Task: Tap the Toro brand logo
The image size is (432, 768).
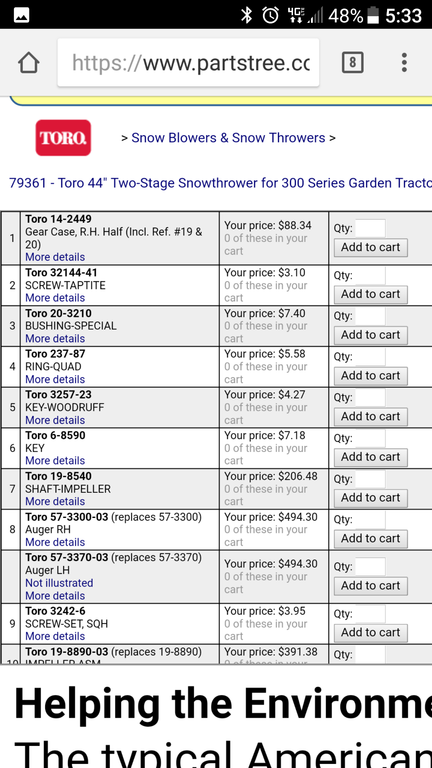Action: click(x=63, y=138)
